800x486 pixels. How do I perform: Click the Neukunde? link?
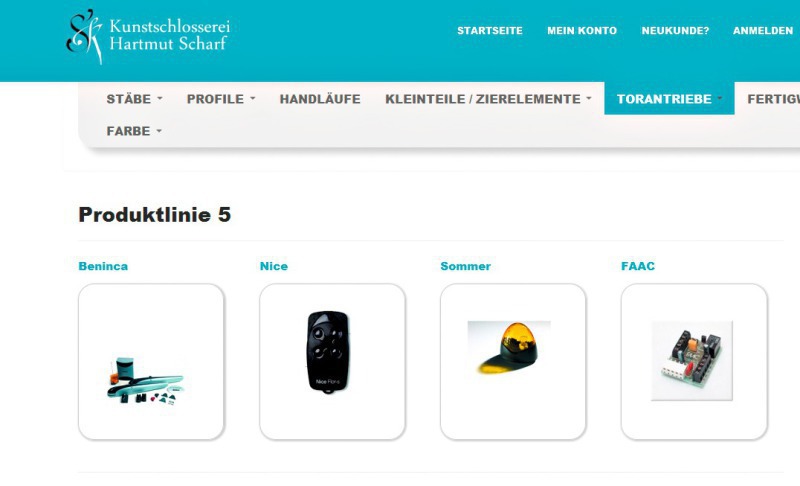675,31
